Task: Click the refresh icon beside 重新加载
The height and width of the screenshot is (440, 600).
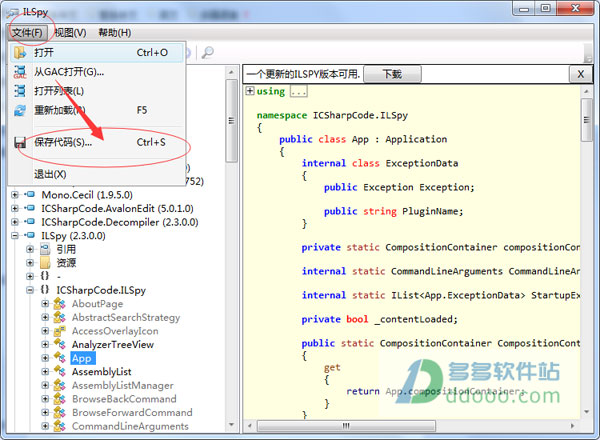Action: point(20,111)
